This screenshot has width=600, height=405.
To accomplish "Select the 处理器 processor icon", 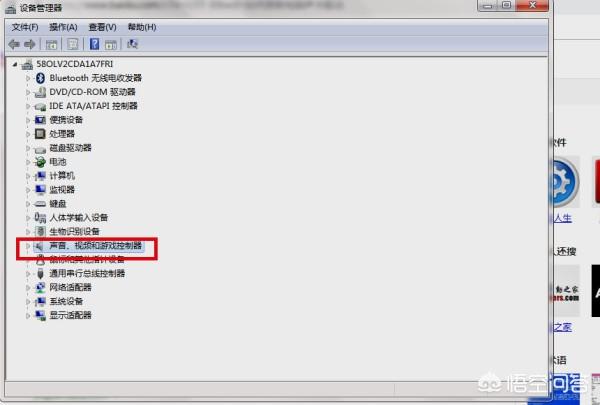I will [40, 134].
